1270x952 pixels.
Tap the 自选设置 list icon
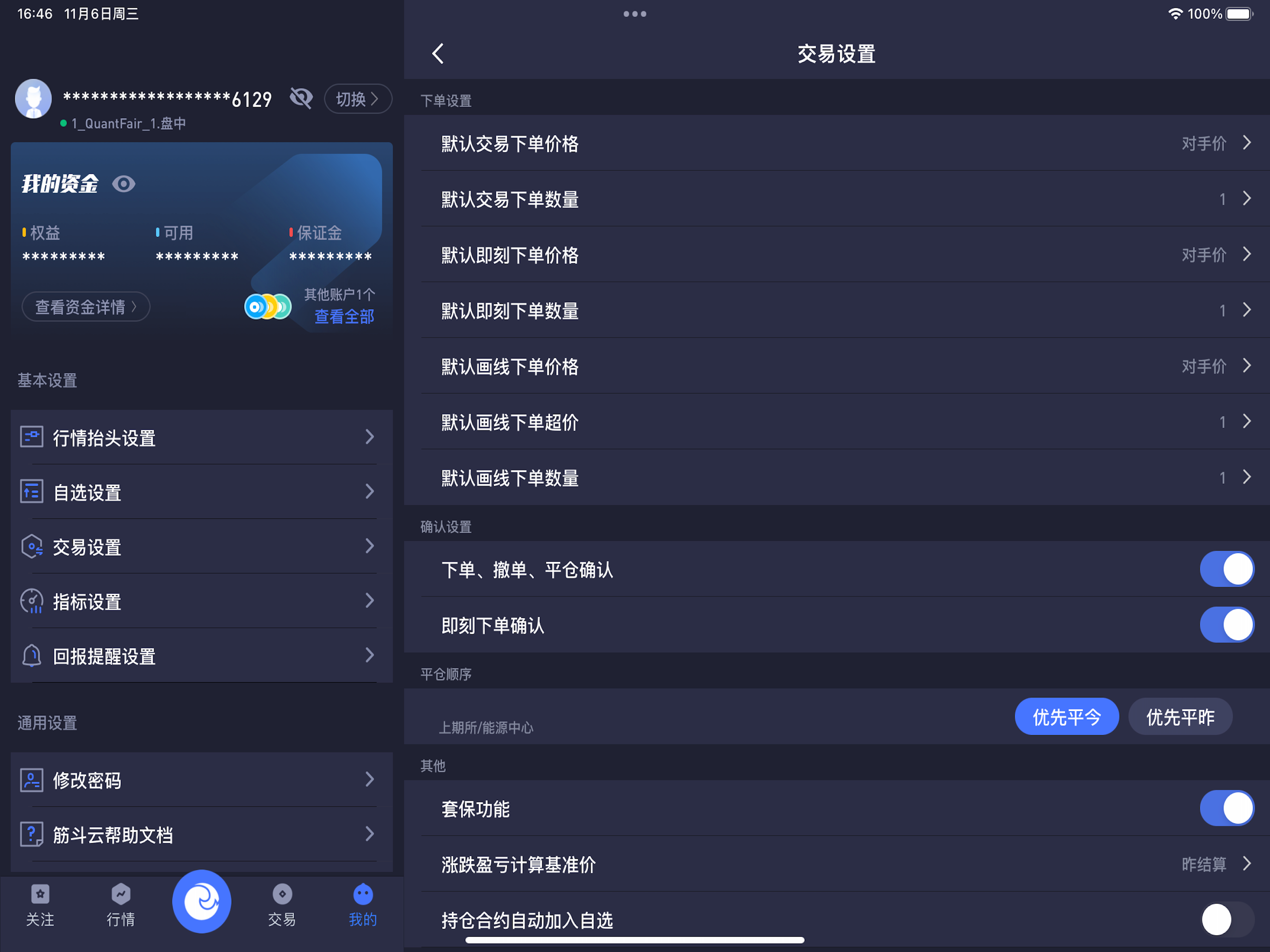[31, 491]
